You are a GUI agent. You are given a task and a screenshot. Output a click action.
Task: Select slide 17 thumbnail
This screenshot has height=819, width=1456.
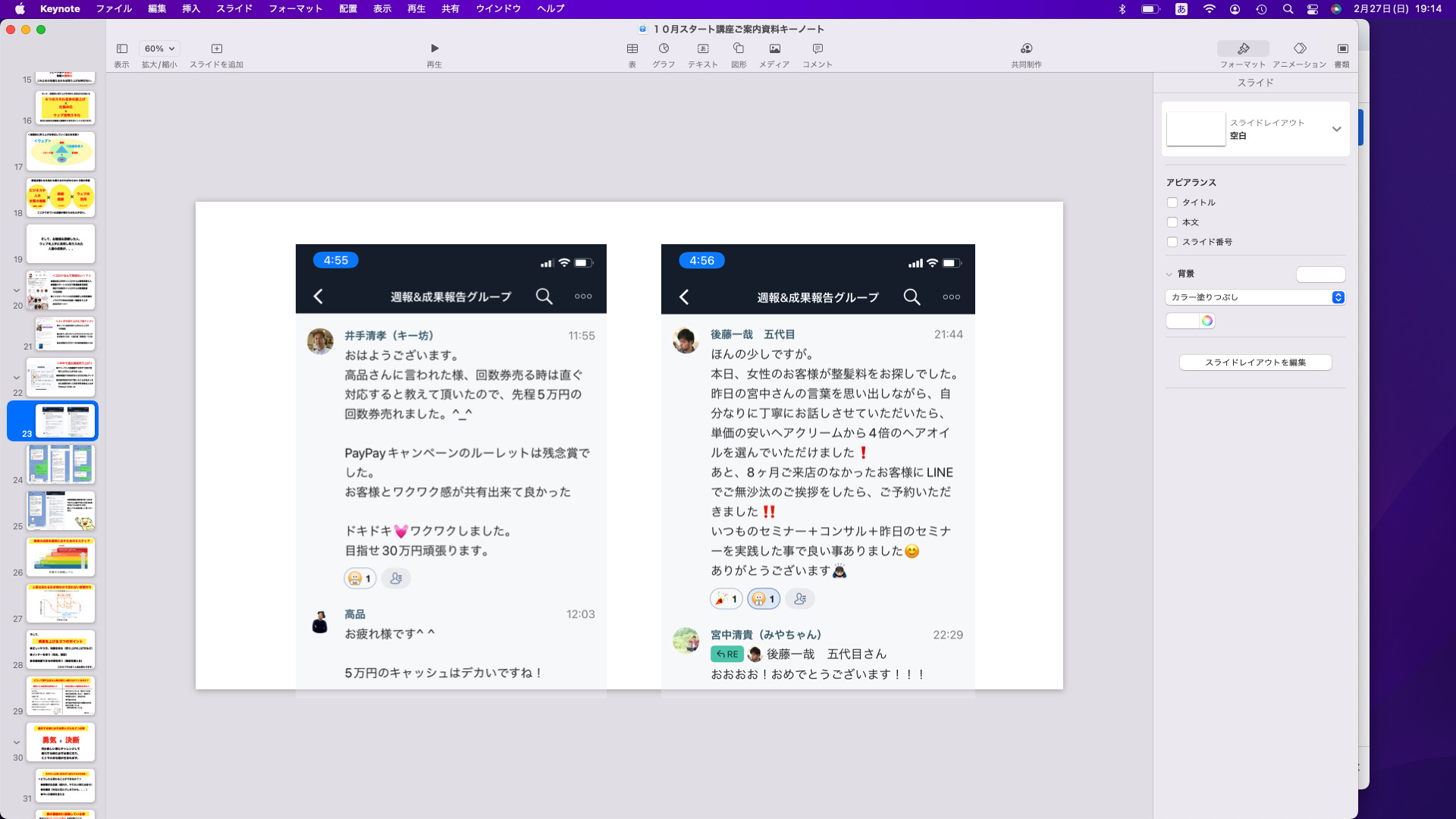click(61, 151)
